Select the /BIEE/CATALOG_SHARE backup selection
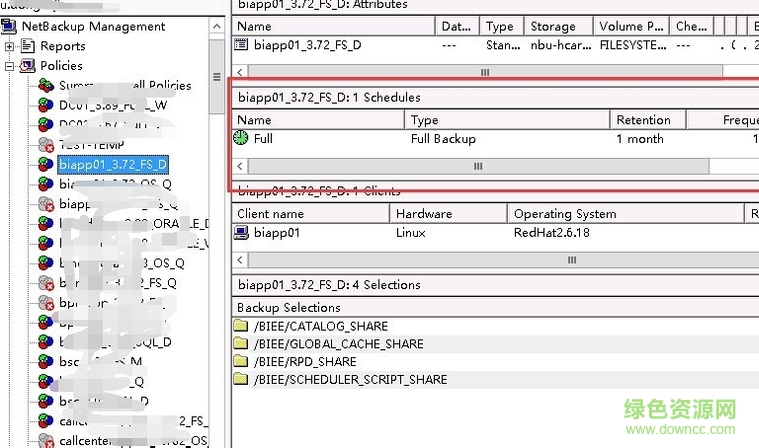The image size is (759, 448). click(x=321, y=326)
